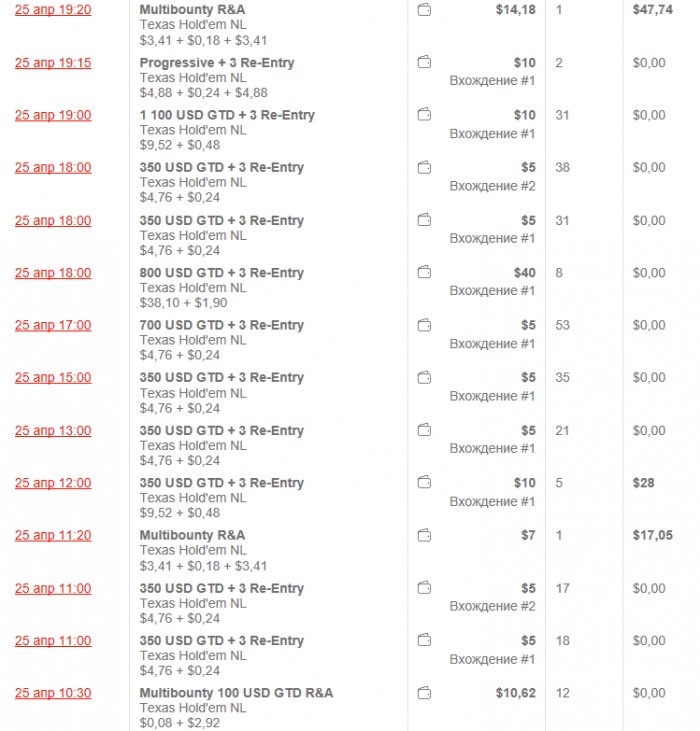Click wallet icon in 700 USD GTD row

[x=424, y=325]
